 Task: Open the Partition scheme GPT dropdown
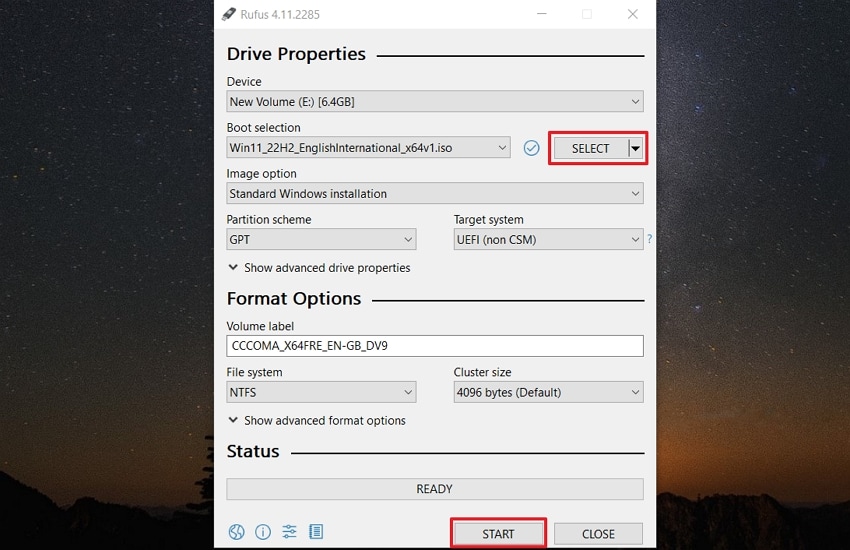coord(321,240)
